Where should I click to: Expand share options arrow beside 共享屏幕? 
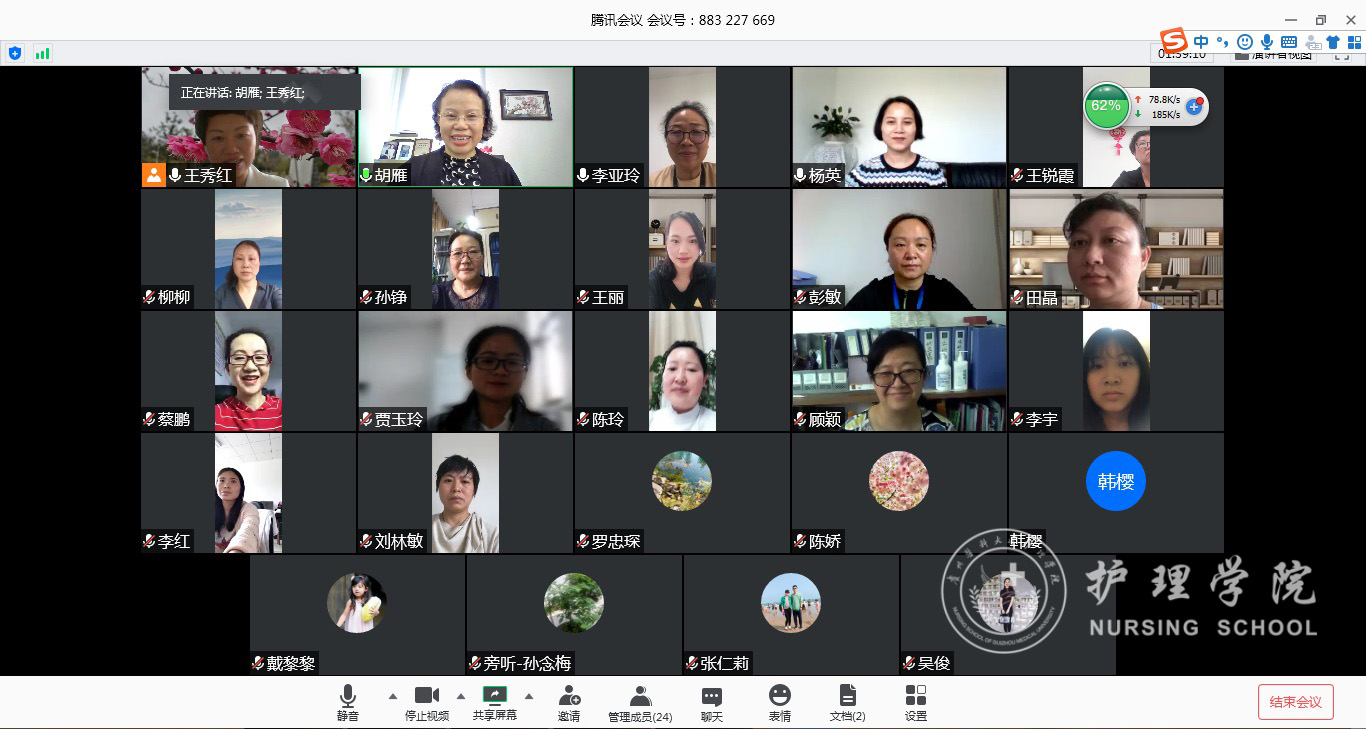pyautogui.click(x=529, y=696)
